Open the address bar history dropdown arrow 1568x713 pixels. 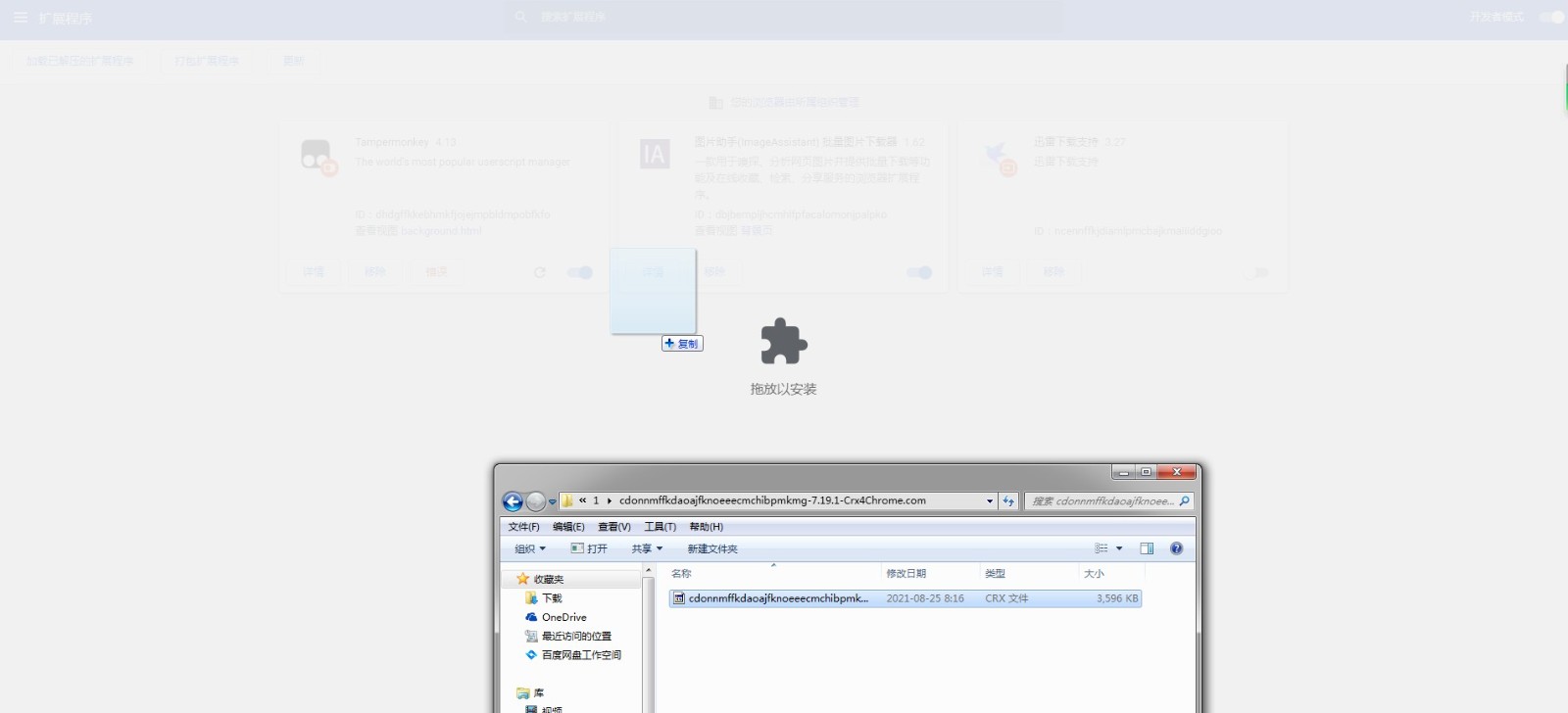[x=989, y=501]
